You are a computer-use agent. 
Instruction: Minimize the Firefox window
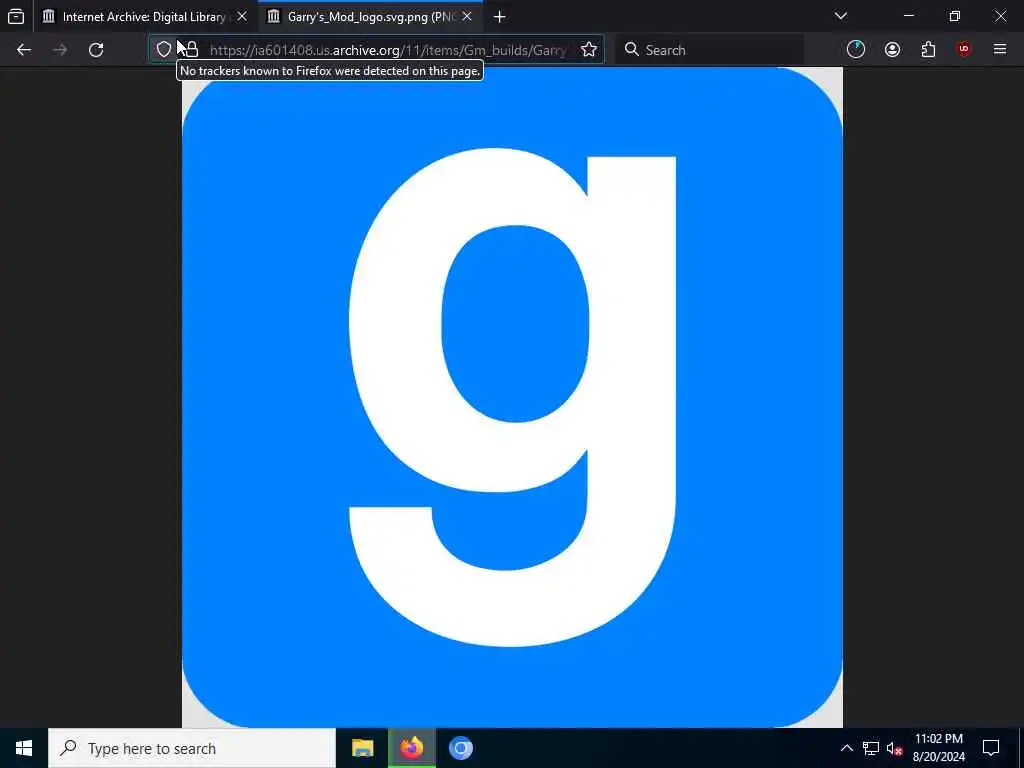[x=909, y=16]
